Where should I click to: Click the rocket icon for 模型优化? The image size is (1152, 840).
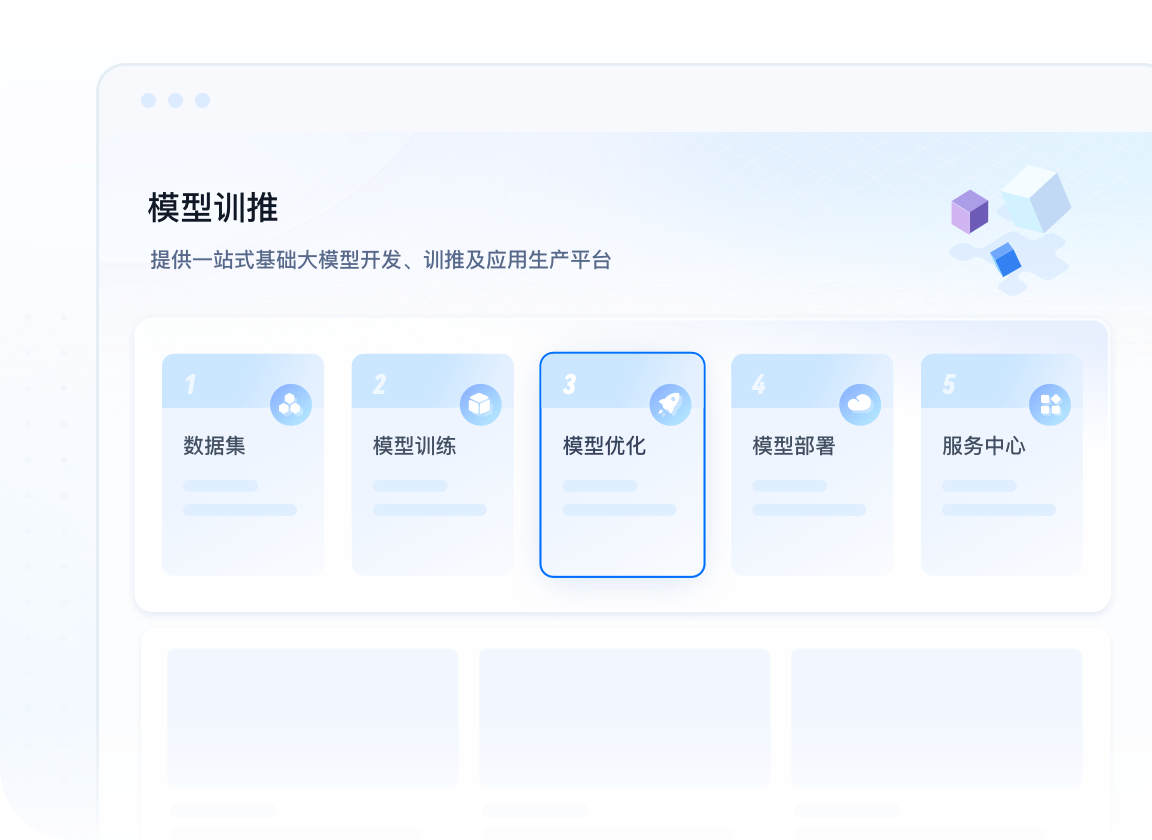coord(670,405)
